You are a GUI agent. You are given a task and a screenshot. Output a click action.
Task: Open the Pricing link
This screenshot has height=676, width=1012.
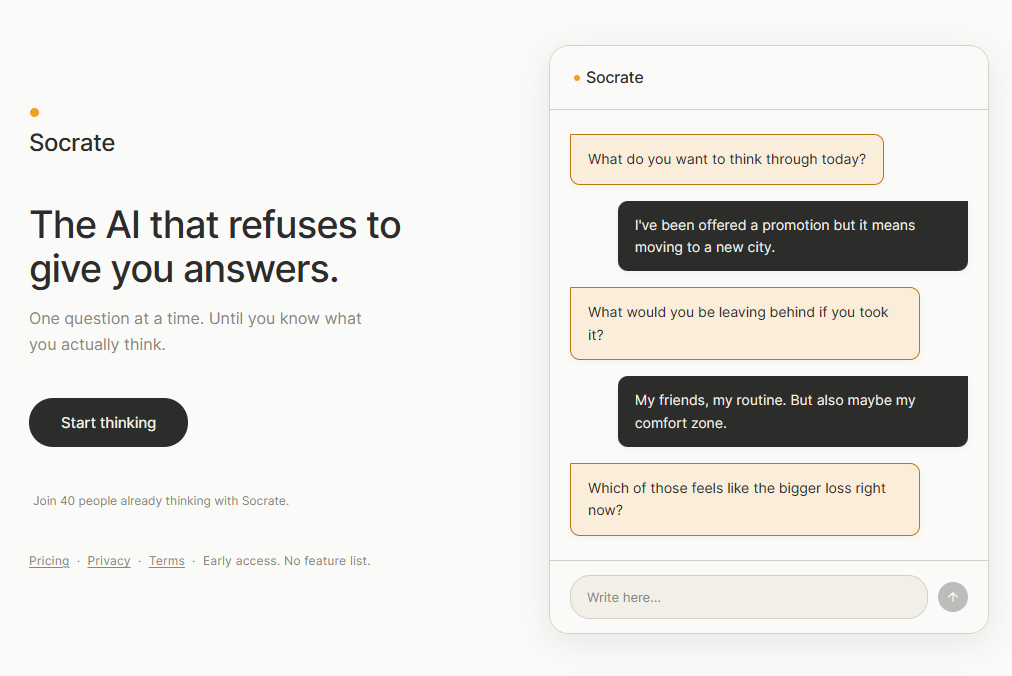tap(49, 560)
